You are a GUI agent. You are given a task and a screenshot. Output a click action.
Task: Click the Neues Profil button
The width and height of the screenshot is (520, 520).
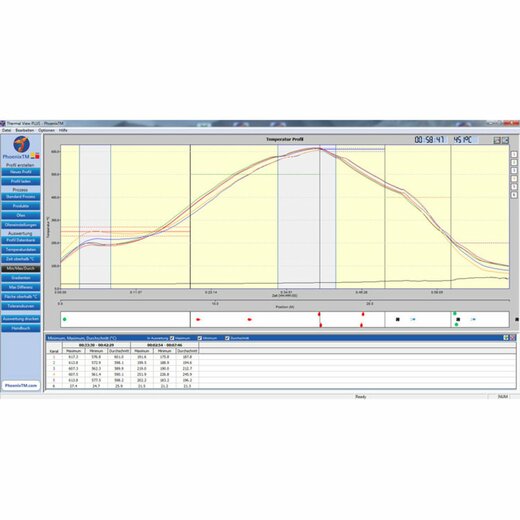21,172
